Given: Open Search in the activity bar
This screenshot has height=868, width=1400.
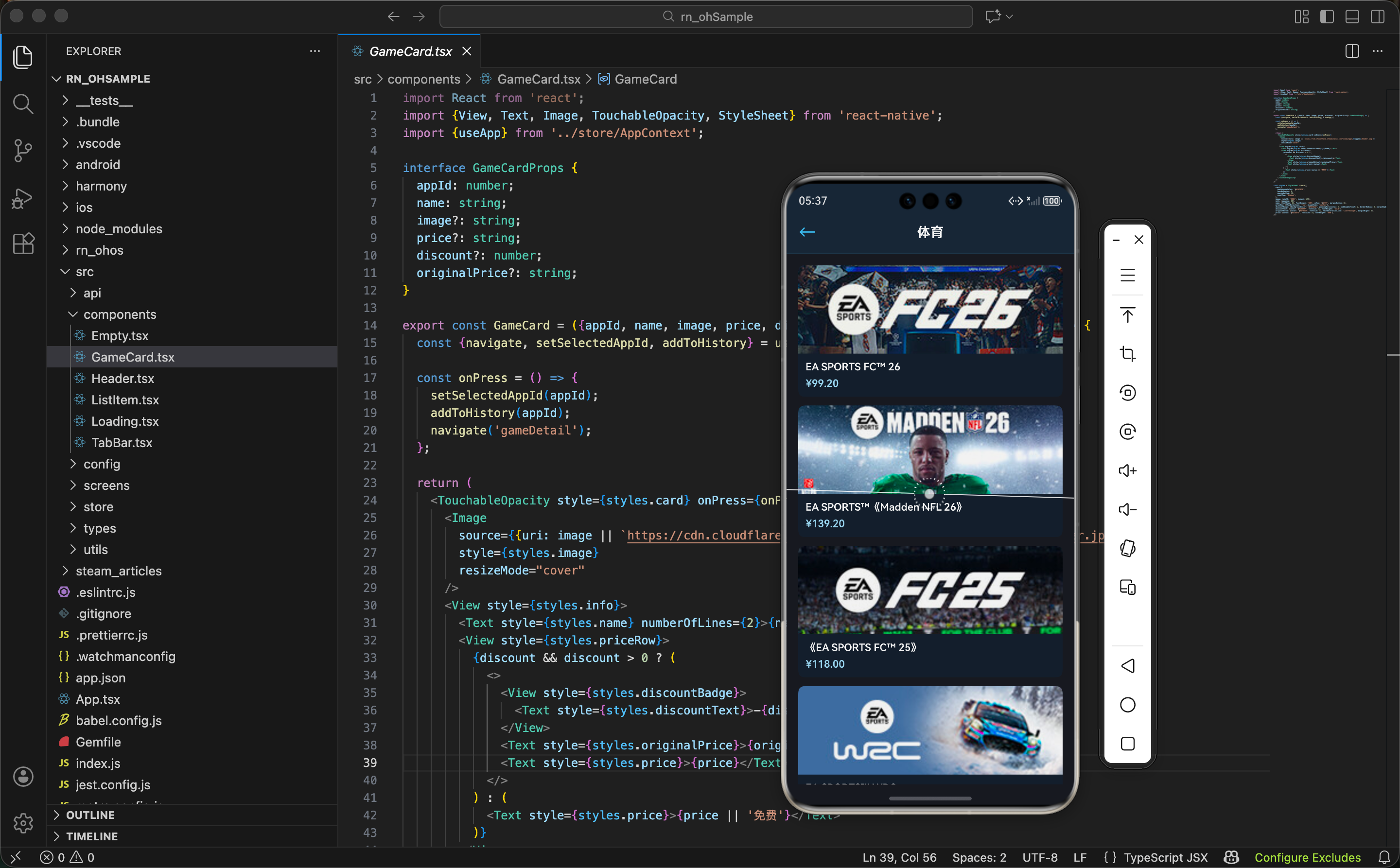Looking at the screenshot, I should coord(22,104).
